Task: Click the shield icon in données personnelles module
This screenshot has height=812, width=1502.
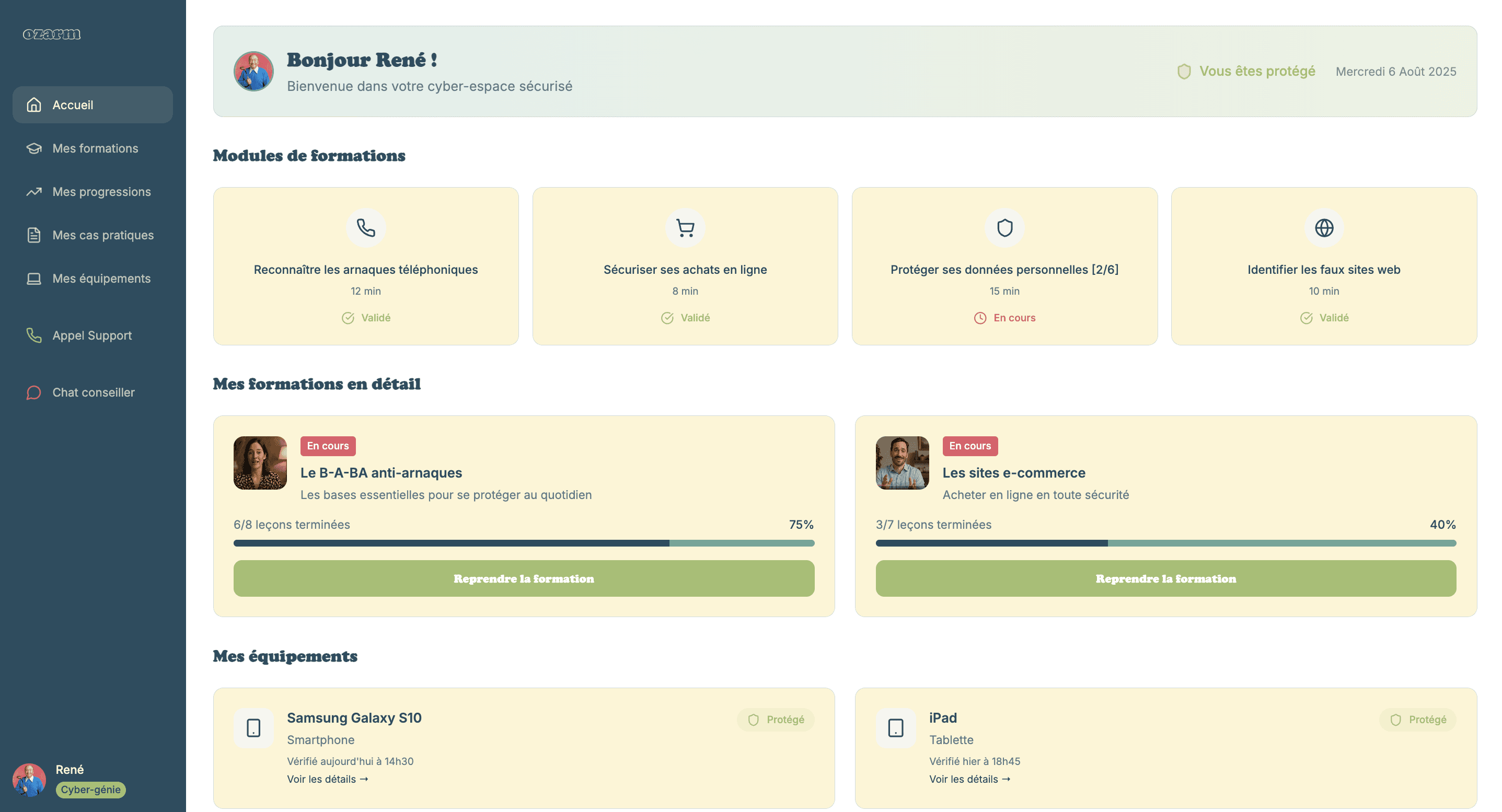Action: pos(1004,228)
